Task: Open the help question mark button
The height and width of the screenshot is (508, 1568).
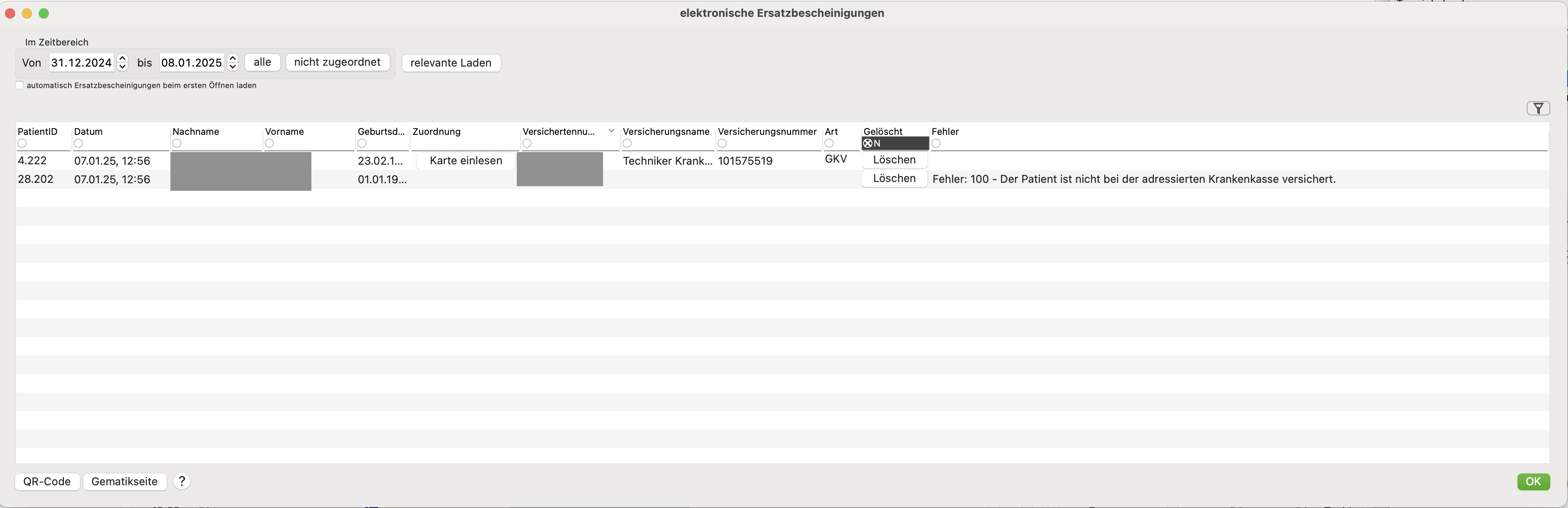Action: 181,481
